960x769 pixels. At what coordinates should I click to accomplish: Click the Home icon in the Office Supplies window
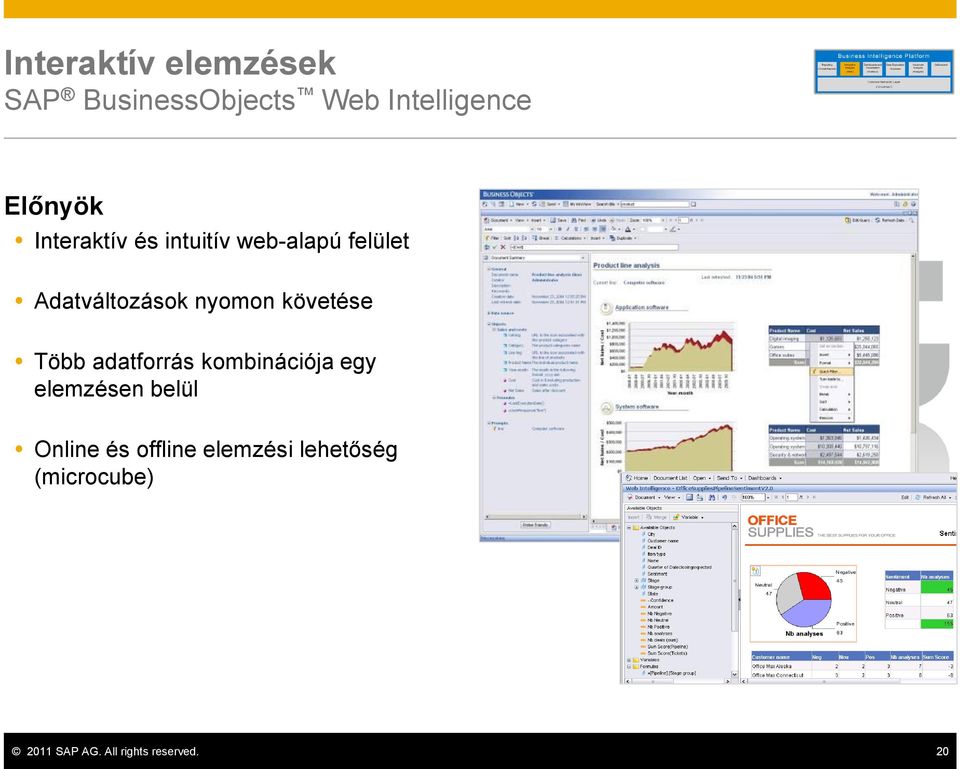[x=629, y=478]
